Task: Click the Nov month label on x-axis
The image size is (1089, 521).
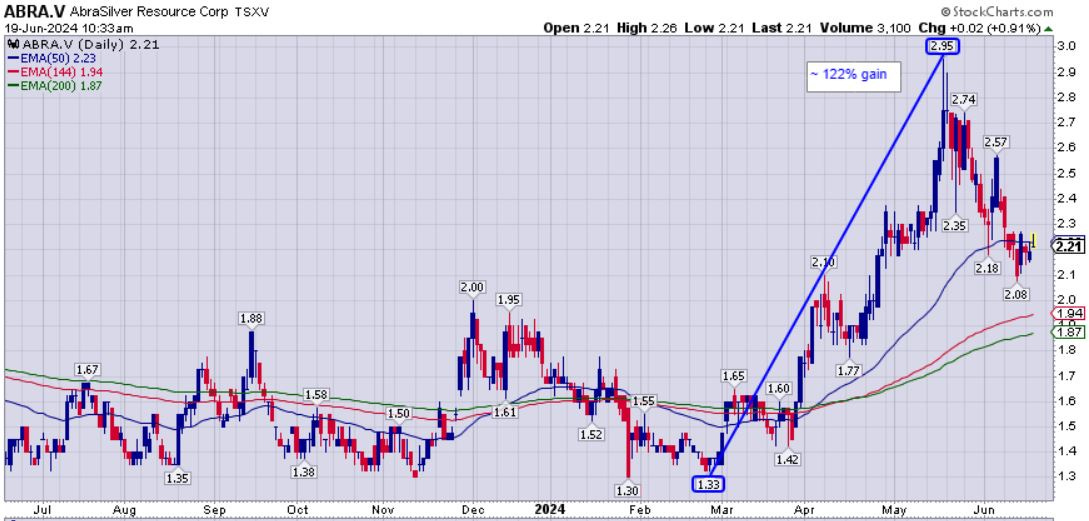Action: (383, 509)
